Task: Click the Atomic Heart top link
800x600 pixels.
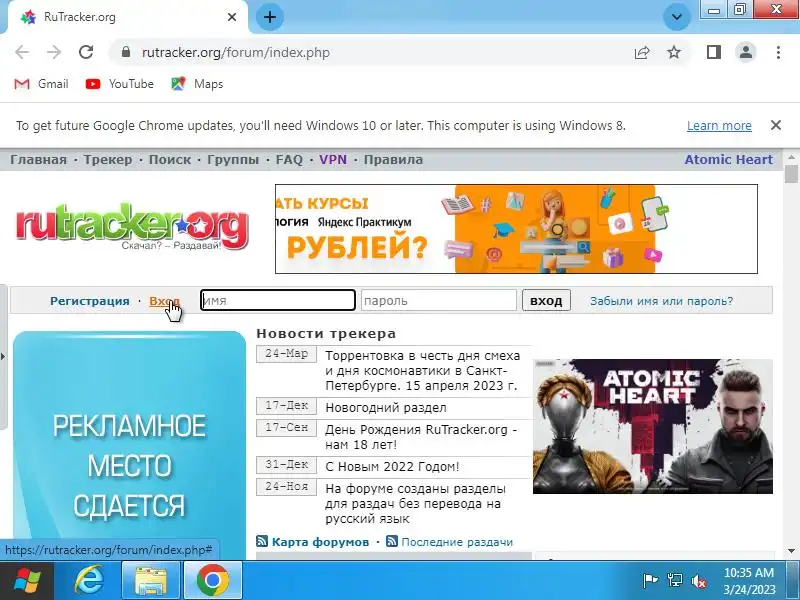Action: point(728,160)
